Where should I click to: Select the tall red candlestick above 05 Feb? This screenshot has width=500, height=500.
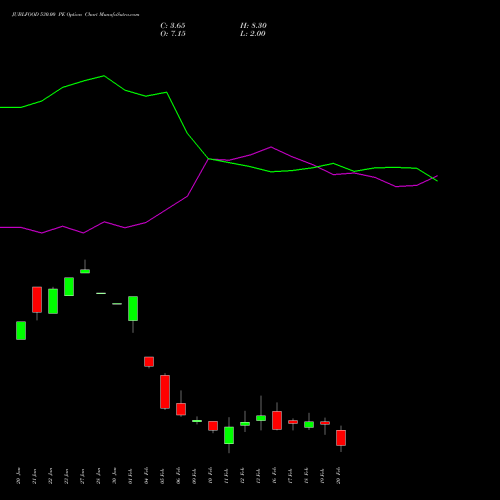[165, 392]
